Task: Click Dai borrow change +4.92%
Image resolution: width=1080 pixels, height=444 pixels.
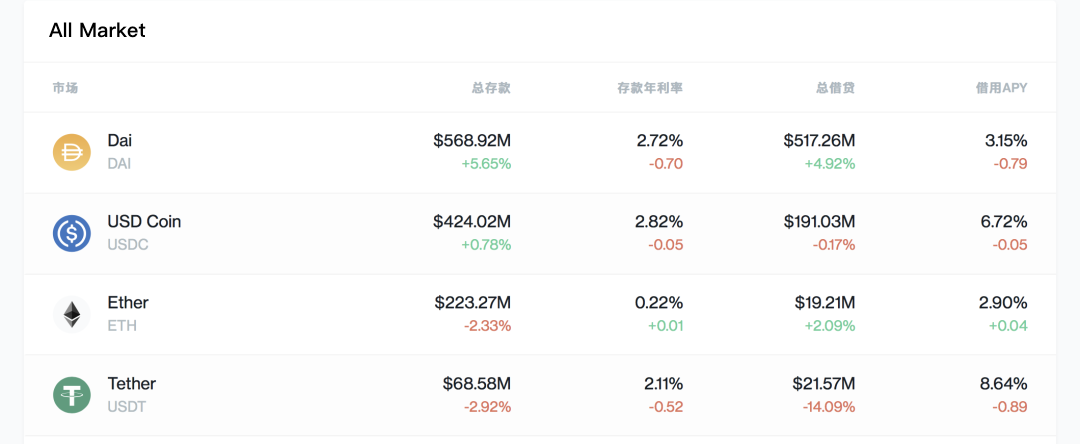Action: pos(829,164)
